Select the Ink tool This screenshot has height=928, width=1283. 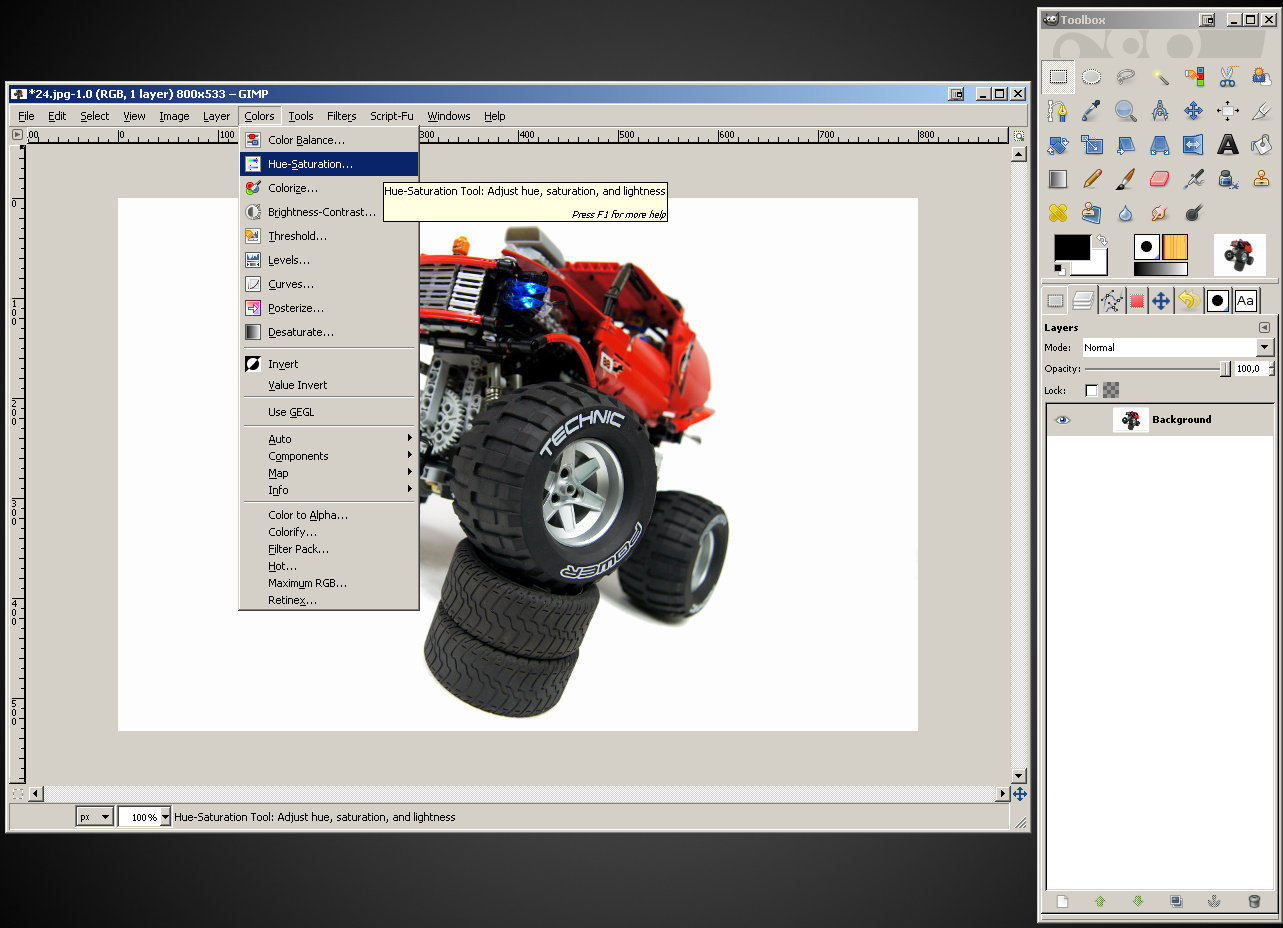1228,178
